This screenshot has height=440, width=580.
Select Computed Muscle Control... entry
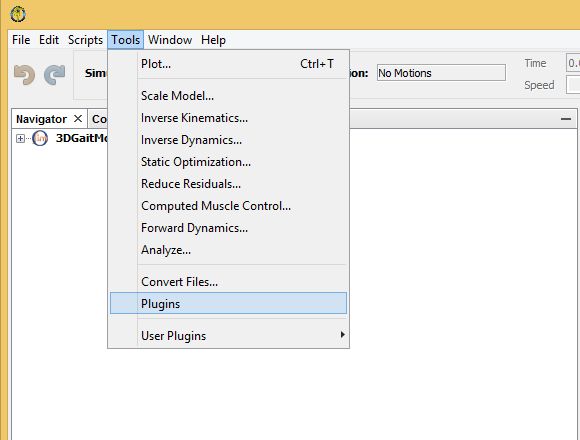coord(228,206)
